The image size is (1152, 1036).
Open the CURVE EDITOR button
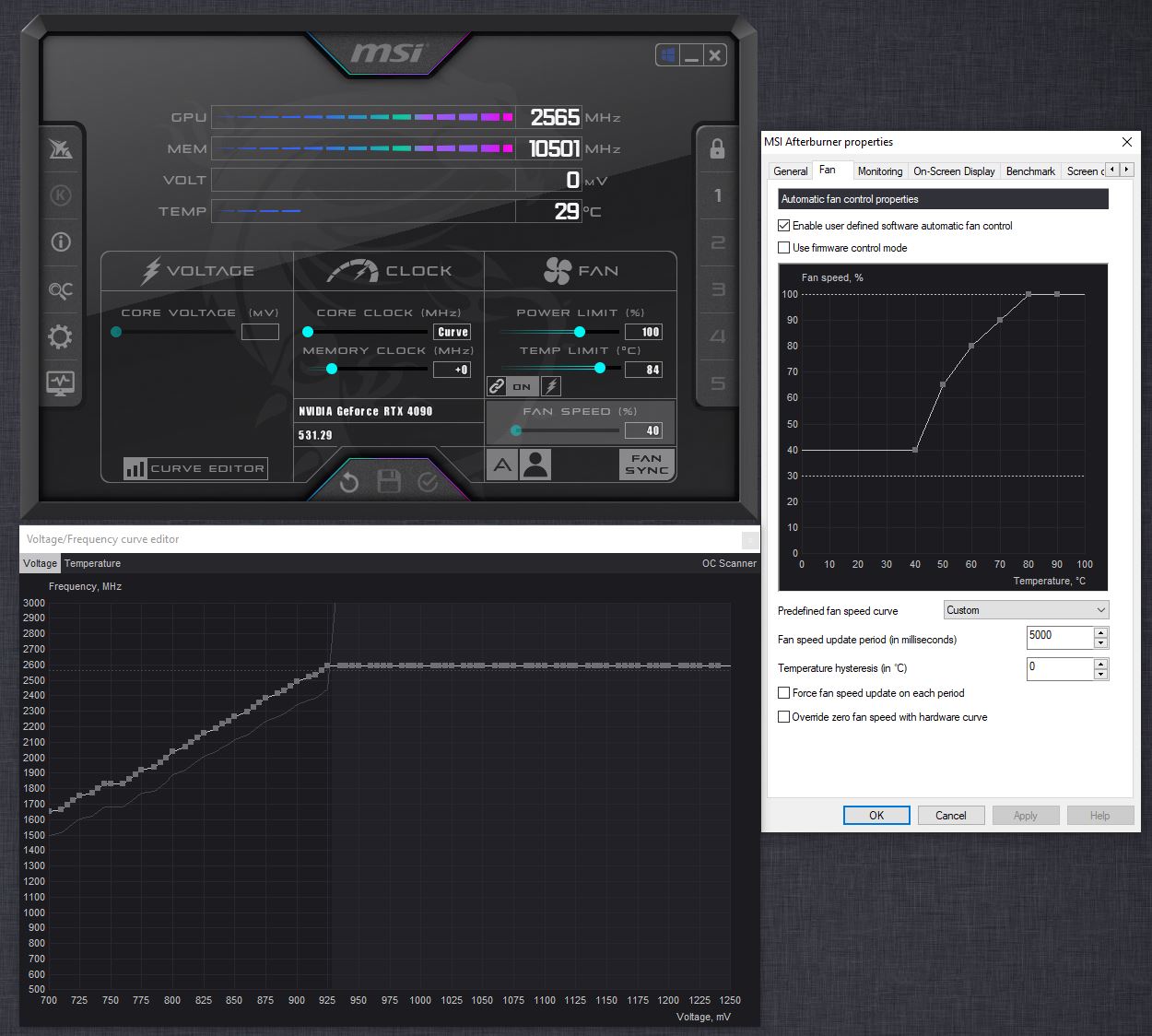(x=195, y=468)
